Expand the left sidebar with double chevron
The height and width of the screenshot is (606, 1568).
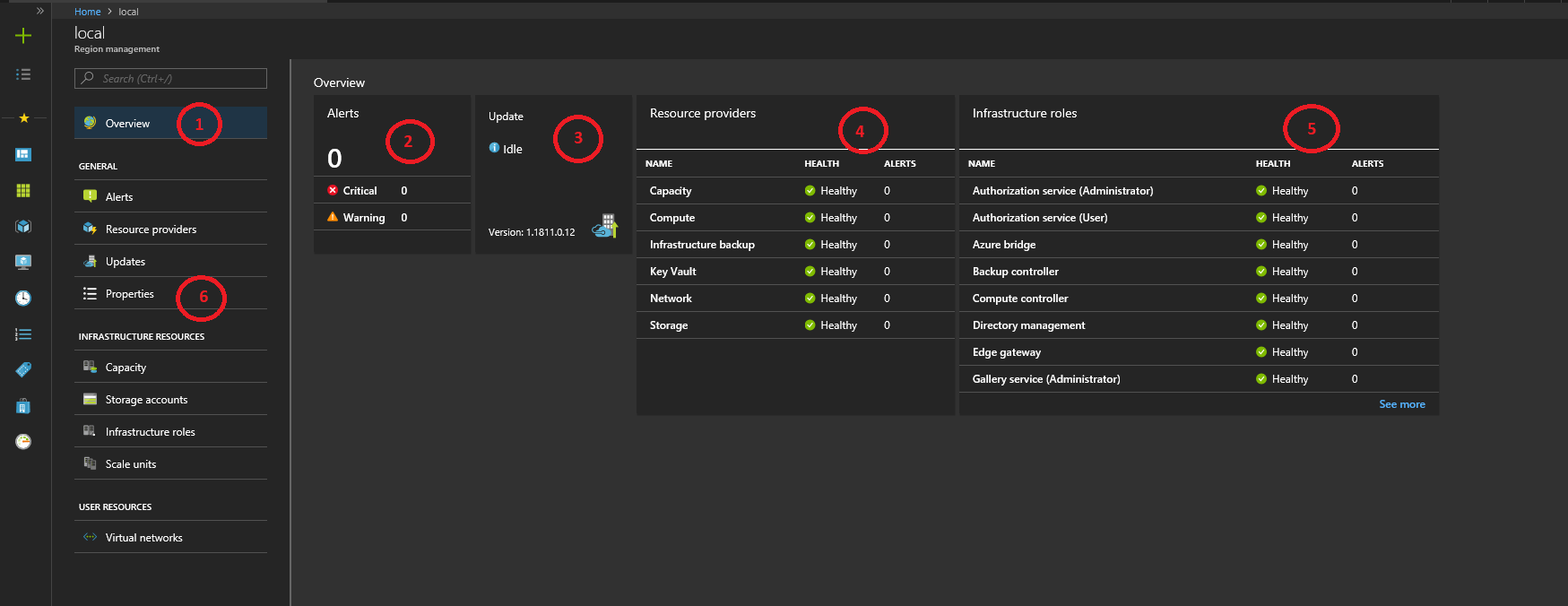point(39,11)
